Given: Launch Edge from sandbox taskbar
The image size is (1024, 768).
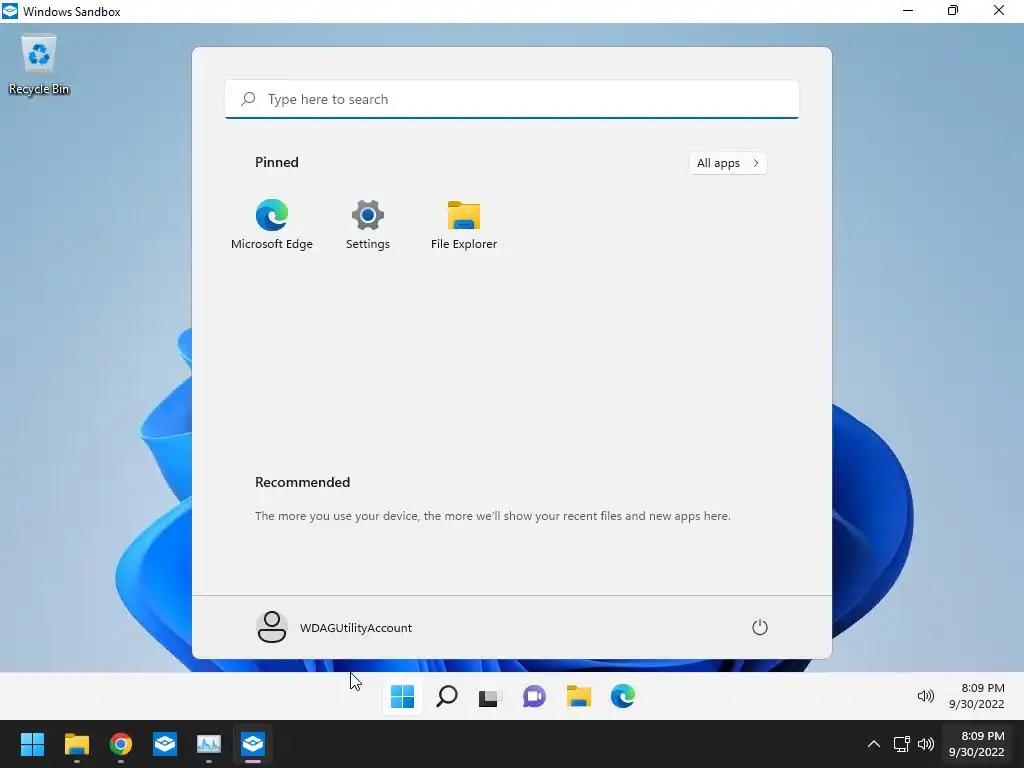Looking at the screenshot, I should [622, 696].
